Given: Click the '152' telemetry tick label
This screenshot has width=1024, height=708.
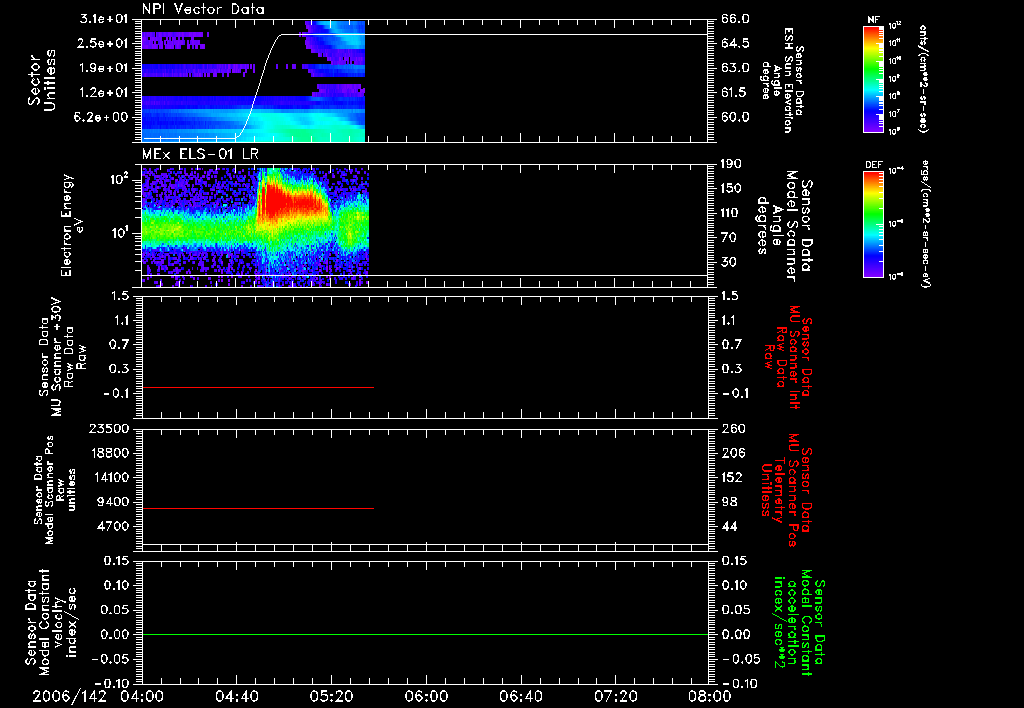Looking at the screenshot, I should pyautogui.click(x=731, y=478).
